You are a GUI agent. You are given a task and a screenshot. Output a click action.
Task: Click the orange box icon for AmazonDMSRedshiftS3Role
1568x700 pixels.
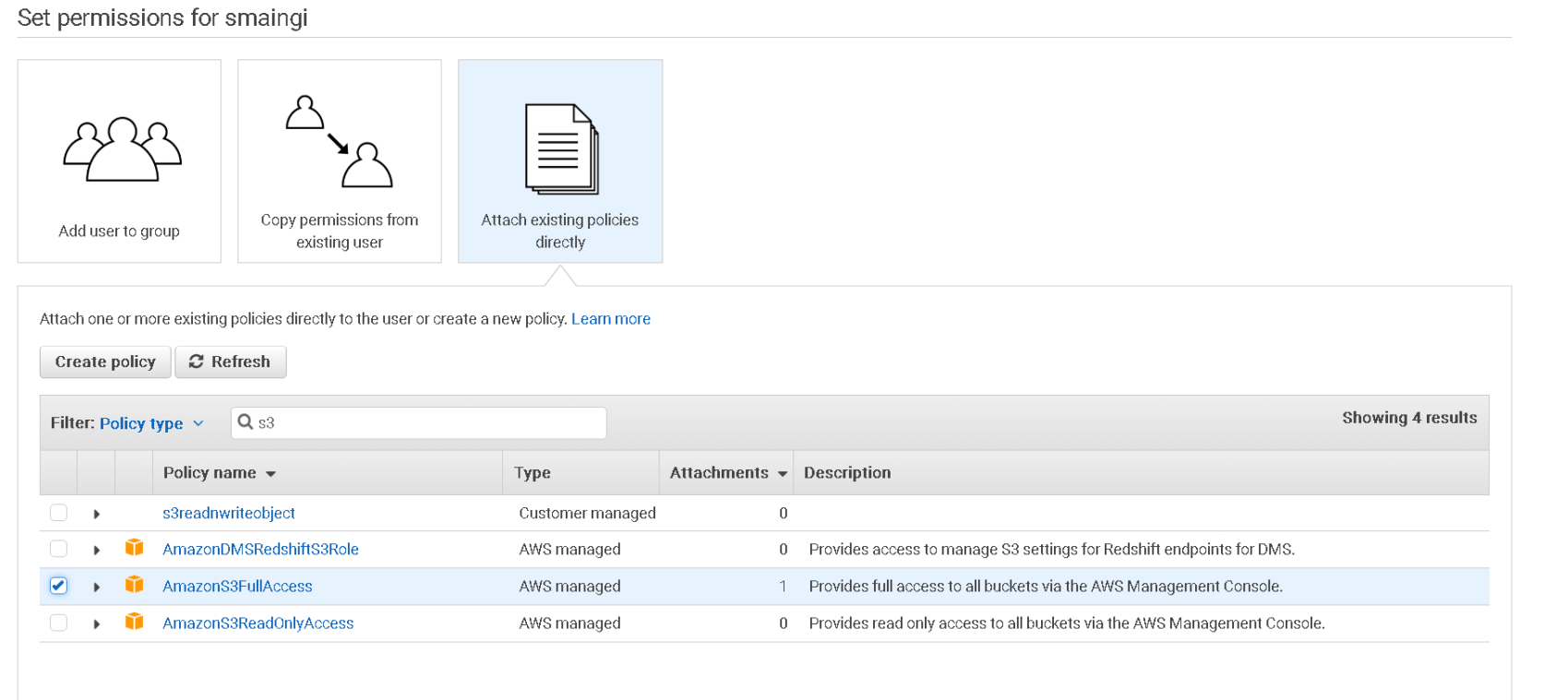[x=134, y=548]
